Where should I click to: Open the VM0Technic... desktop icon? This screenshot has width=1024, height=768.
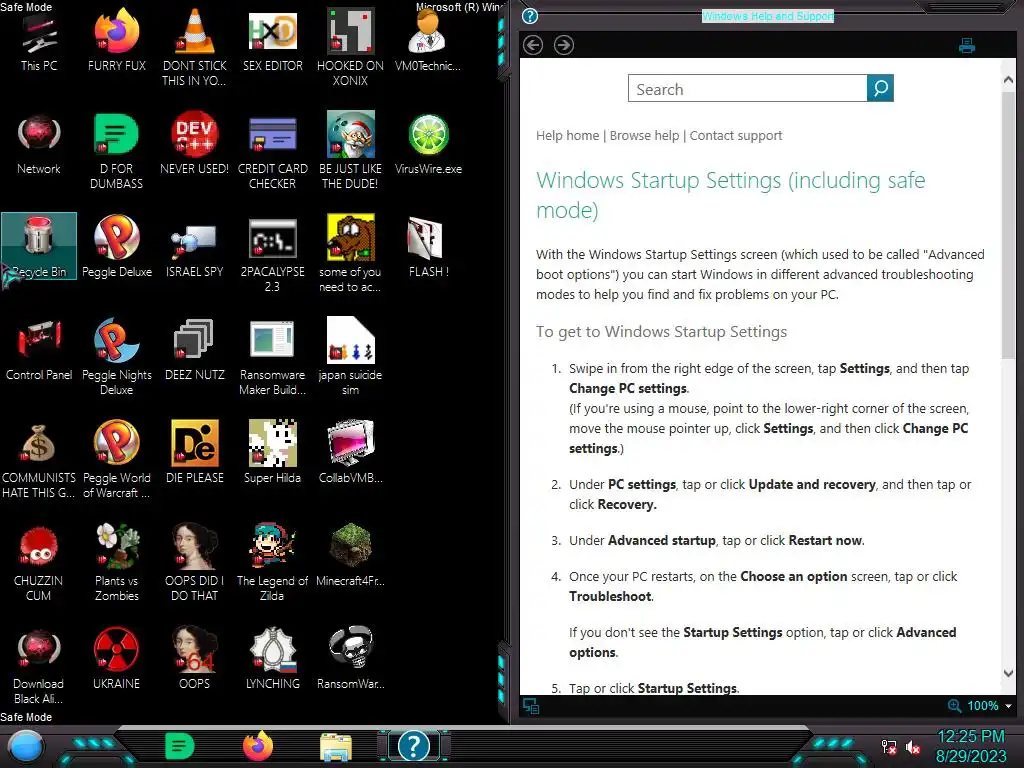(428, 40)
